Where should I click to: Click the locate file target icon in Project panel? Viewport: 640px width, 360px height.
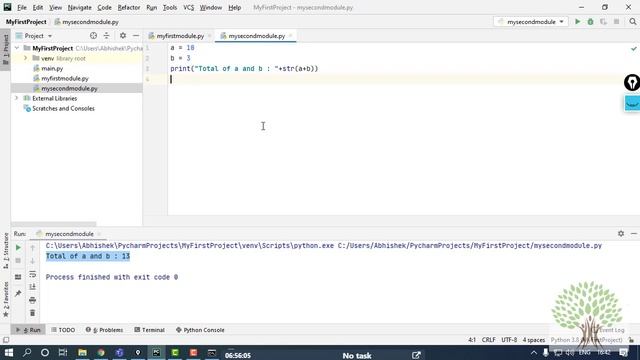[x=93, y=36]
